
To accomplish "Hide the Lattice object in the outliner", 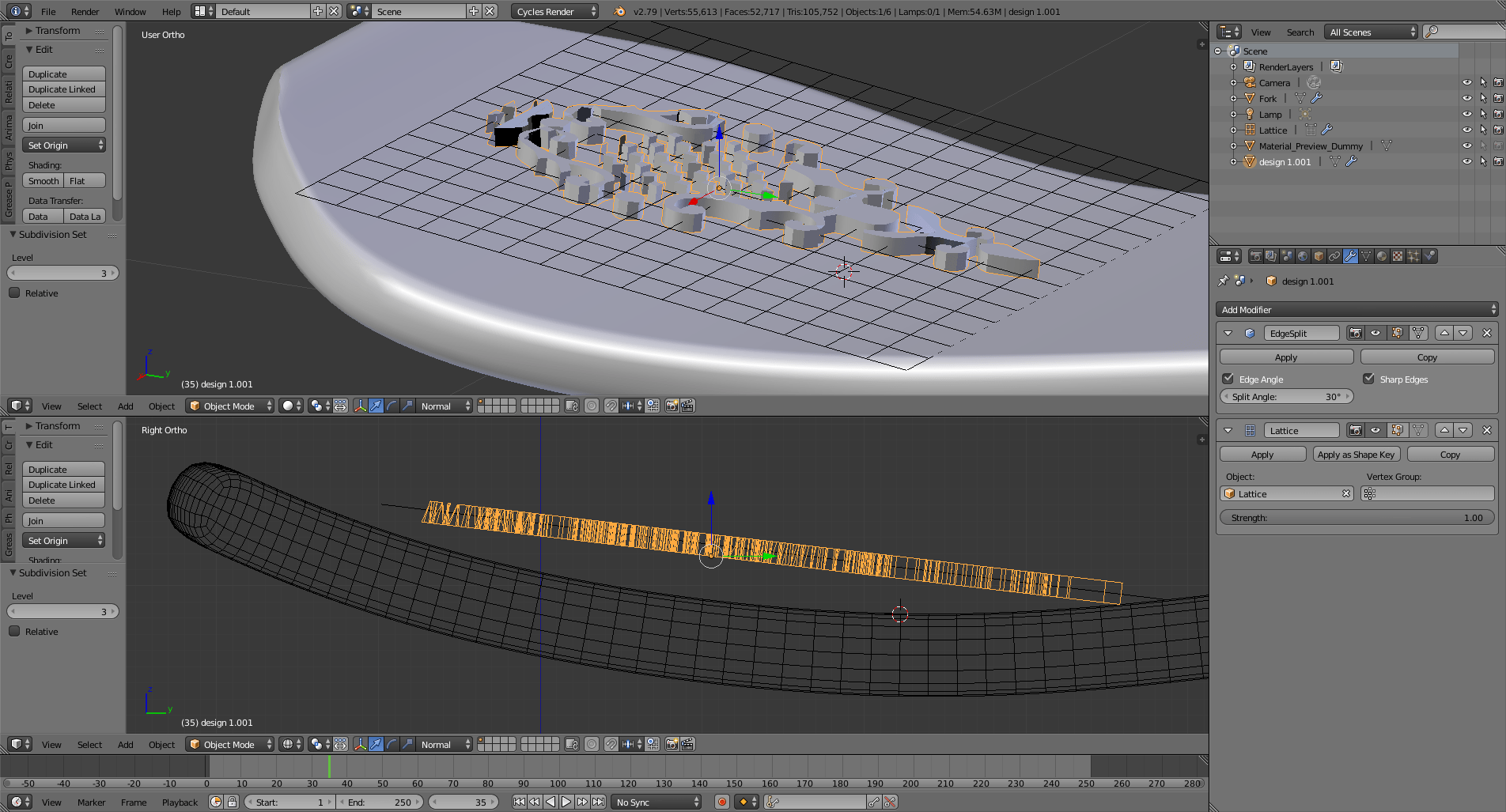I will 1468,130.
